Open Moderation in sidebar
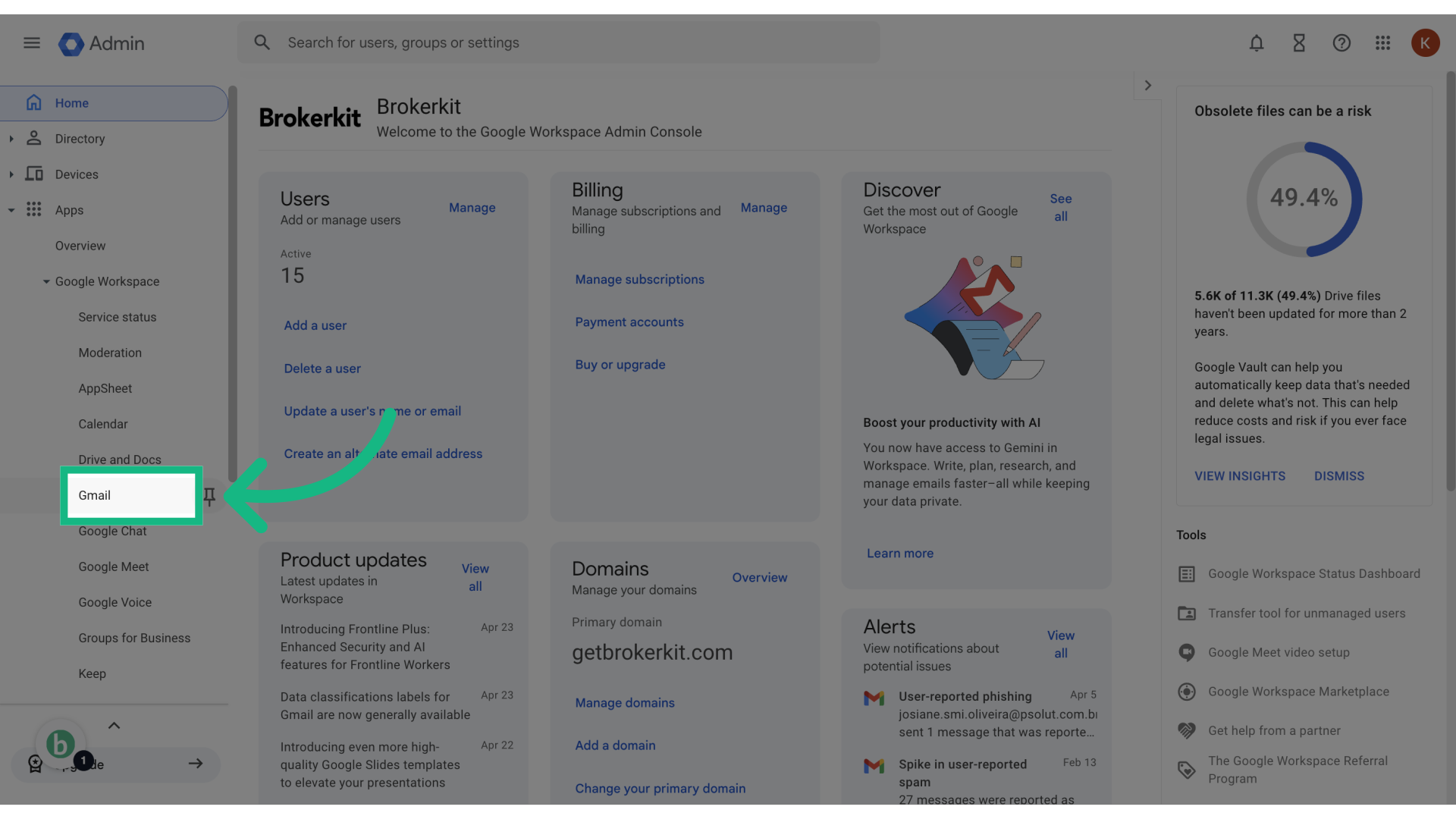Image resolution: width=1456 pixels, height=819 pixels. [x=110, y=353]
